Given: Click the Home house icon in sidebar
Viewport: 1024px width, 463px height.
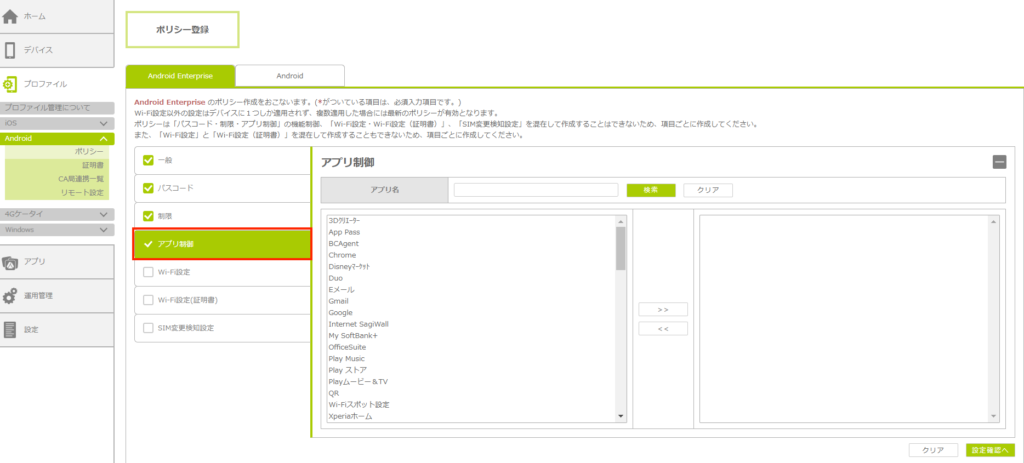Looking at the screenshot, I should point(11,17).
